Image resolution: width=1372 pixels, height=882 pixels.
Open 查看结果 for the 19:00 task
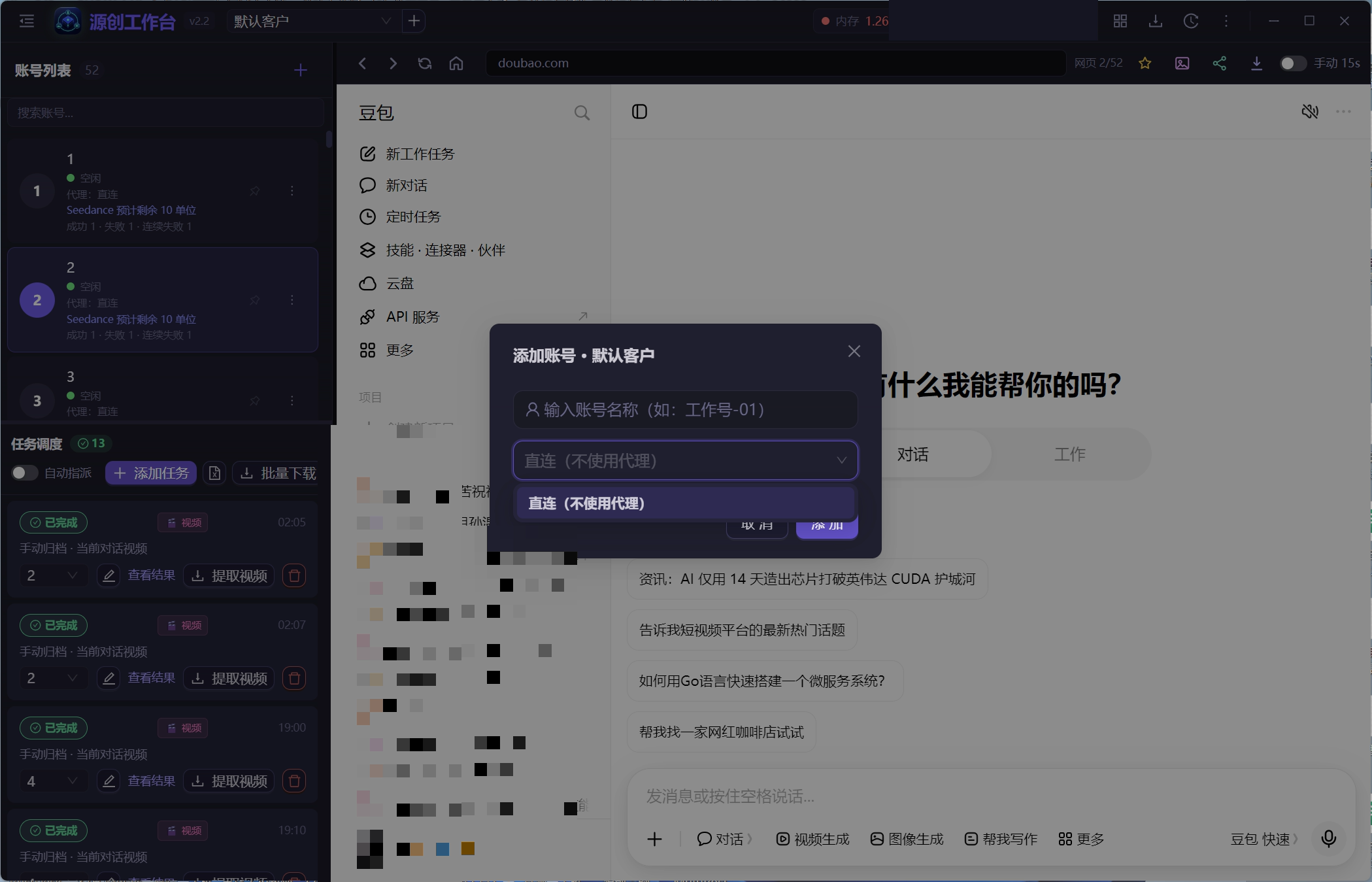[x=152, y=781]
